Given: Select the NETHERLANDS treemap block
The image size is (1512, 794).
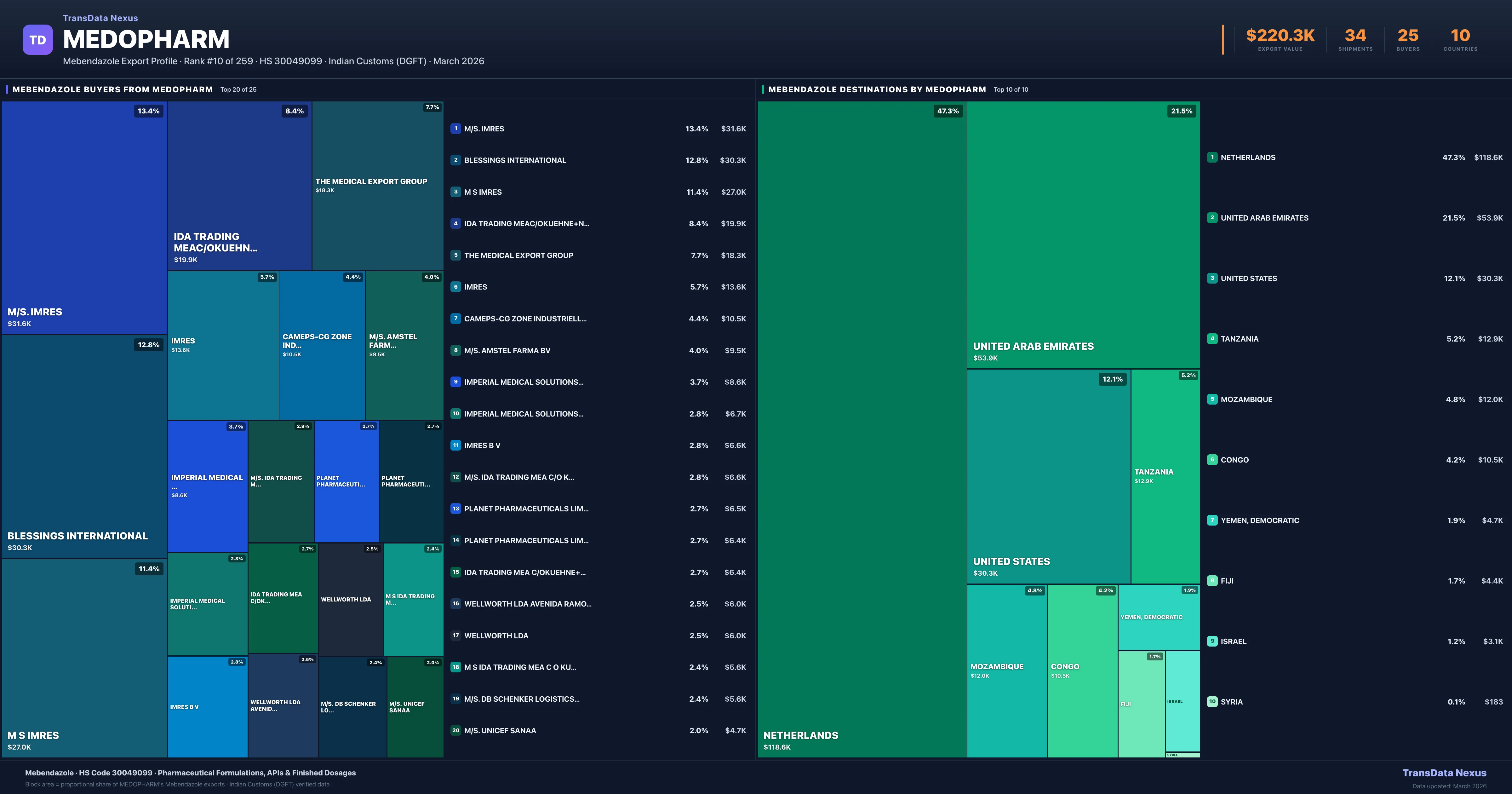Looking at the screenshot, I should tap(862, 429).
